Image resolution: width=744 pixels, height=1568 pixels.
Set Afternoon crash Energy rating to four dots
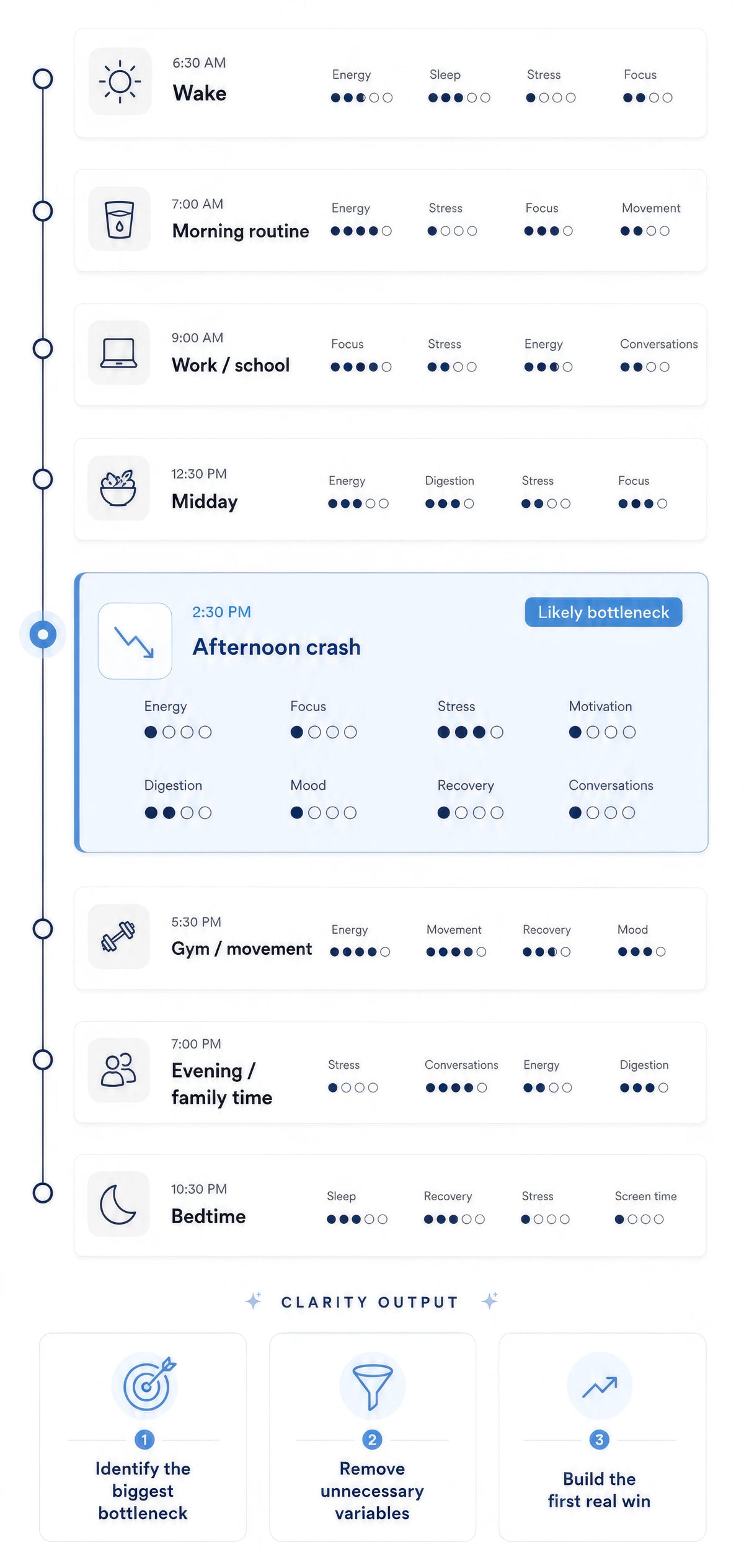tap(205, 732)
